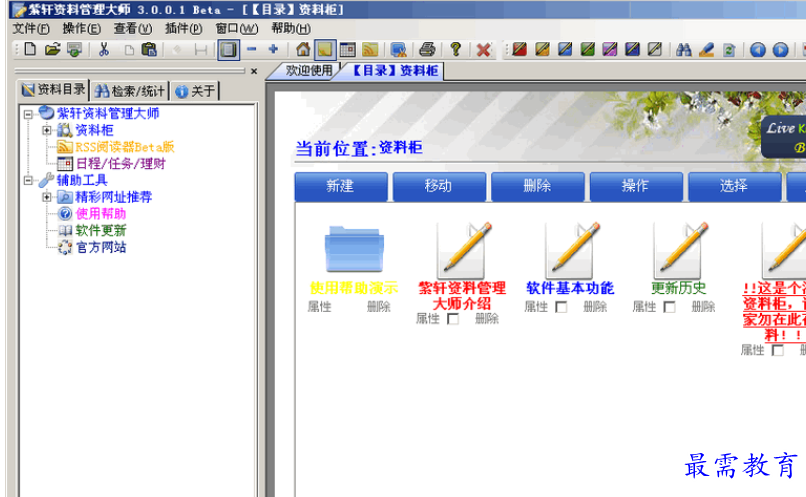Click the yellow question mark help icon
The image size is (806, 497).
coord(455,49)
